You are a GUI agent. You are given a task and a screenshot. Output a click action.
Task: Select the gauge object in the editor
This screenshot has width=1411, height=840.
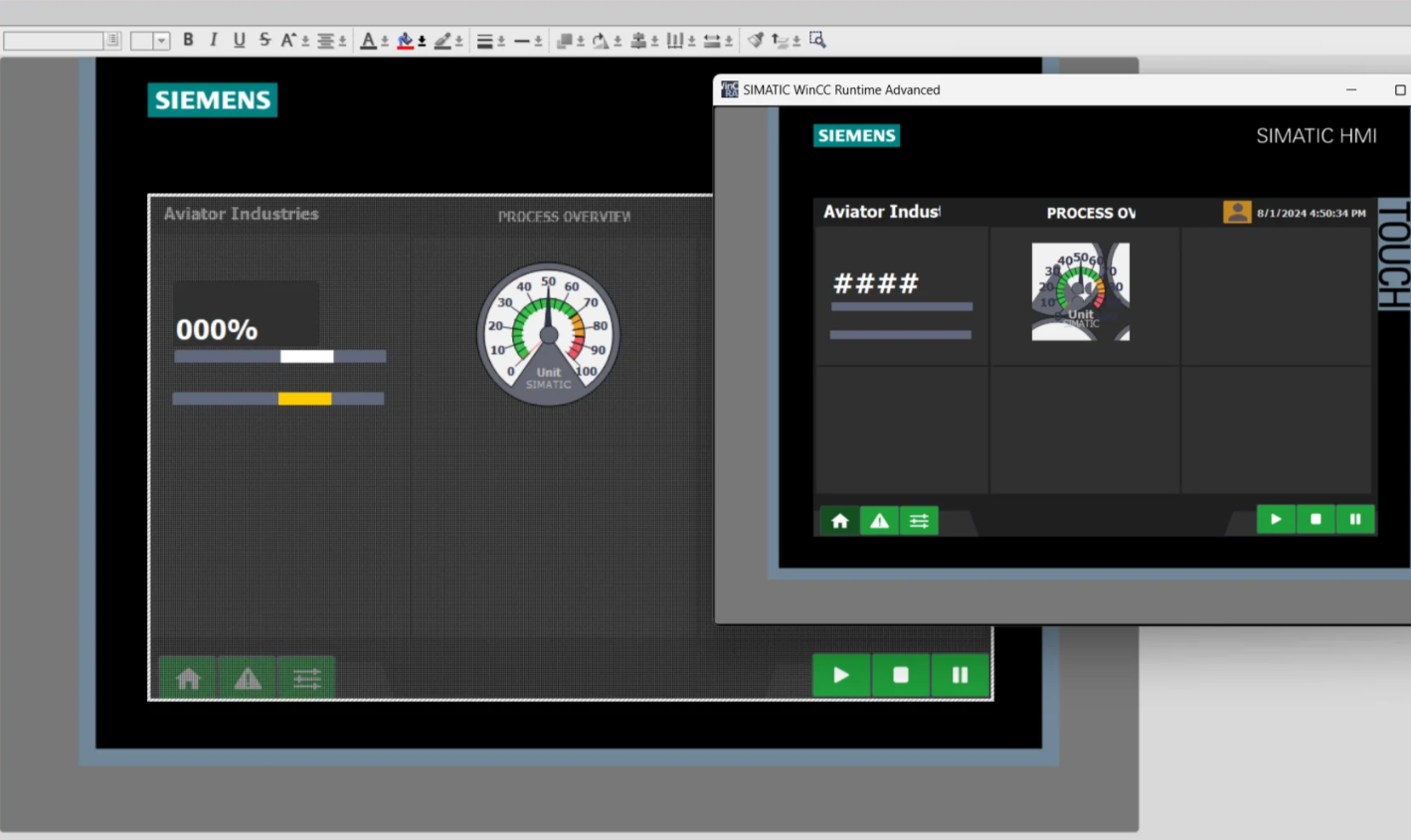[x=548, y=334]
